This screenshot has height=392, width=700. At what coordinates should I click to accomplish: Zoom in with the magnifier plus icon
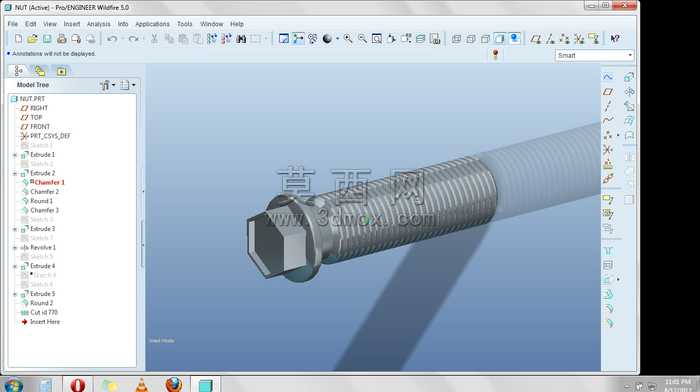coord(348,39)
